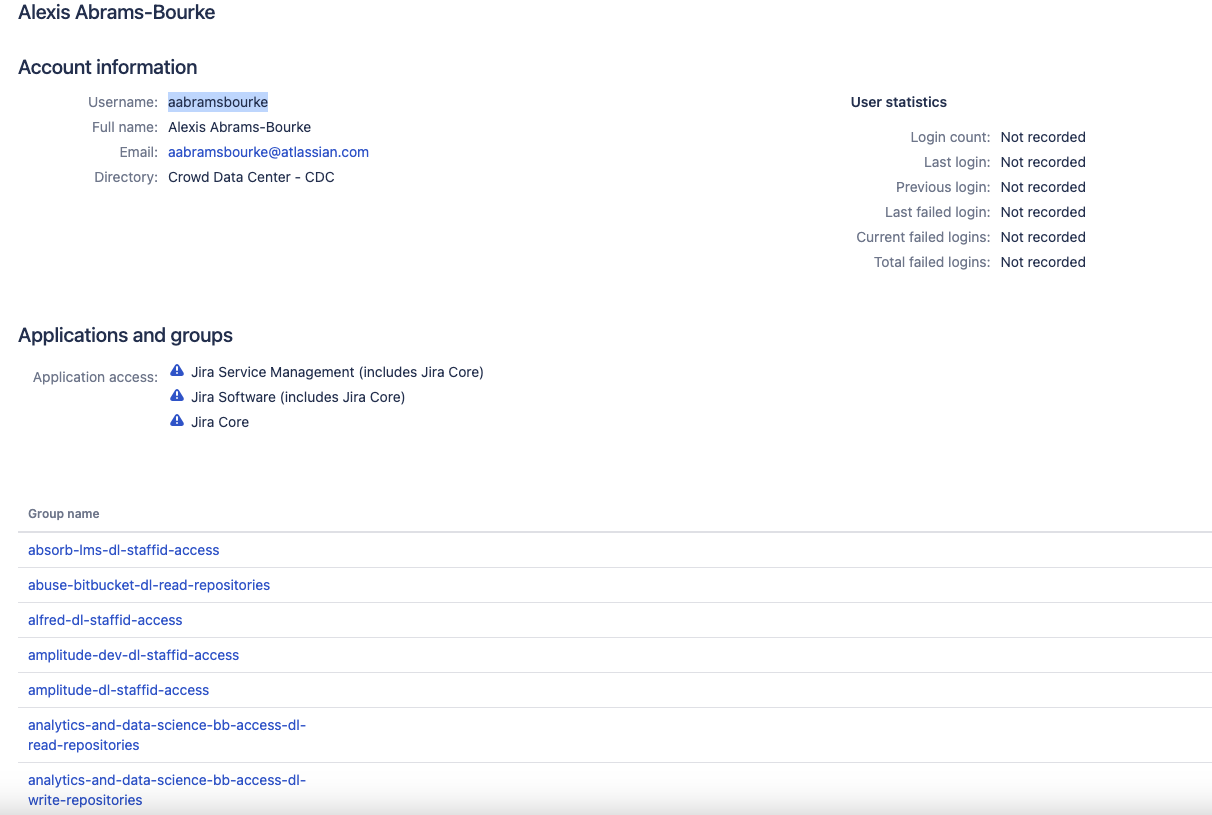Viewport: 1212px width, 815px height.
Task: Click the Last login Not recorded value
Action: tap(1043, 162)
